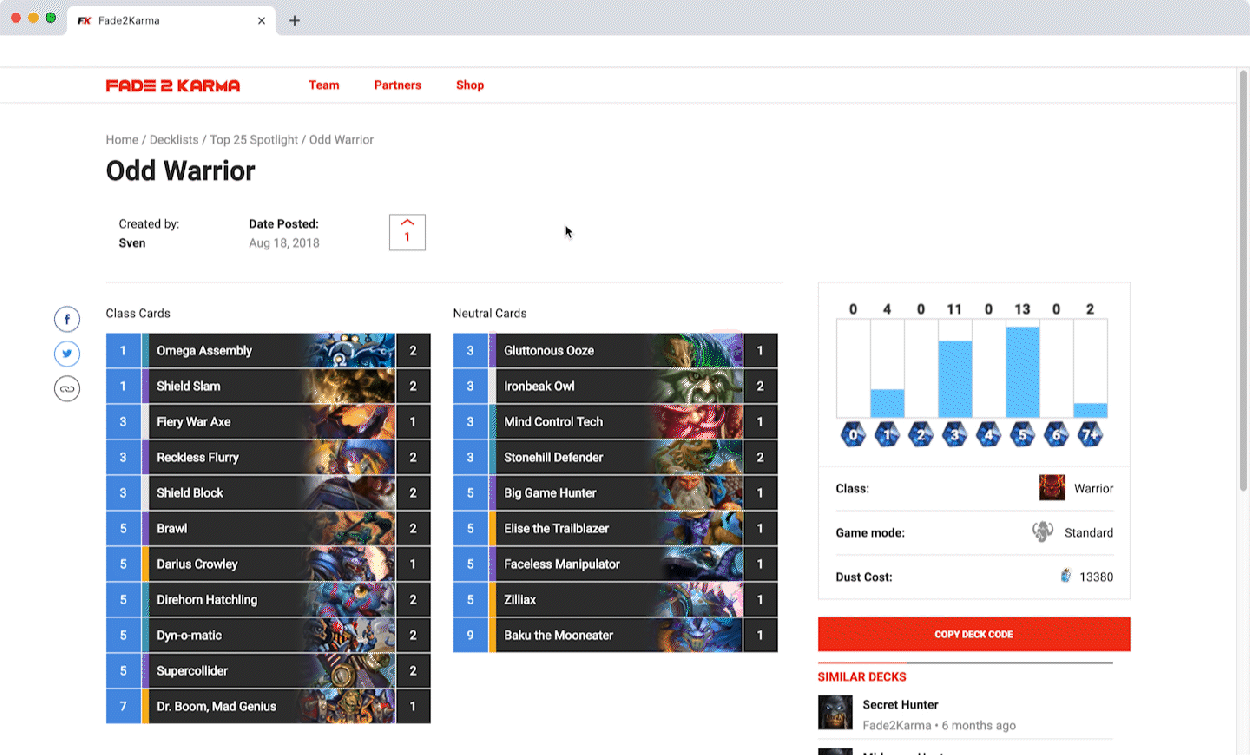Viewport: 1250px width, 755px height.
Task: Select Stonehill Defender card row
Action: point(615,457)
